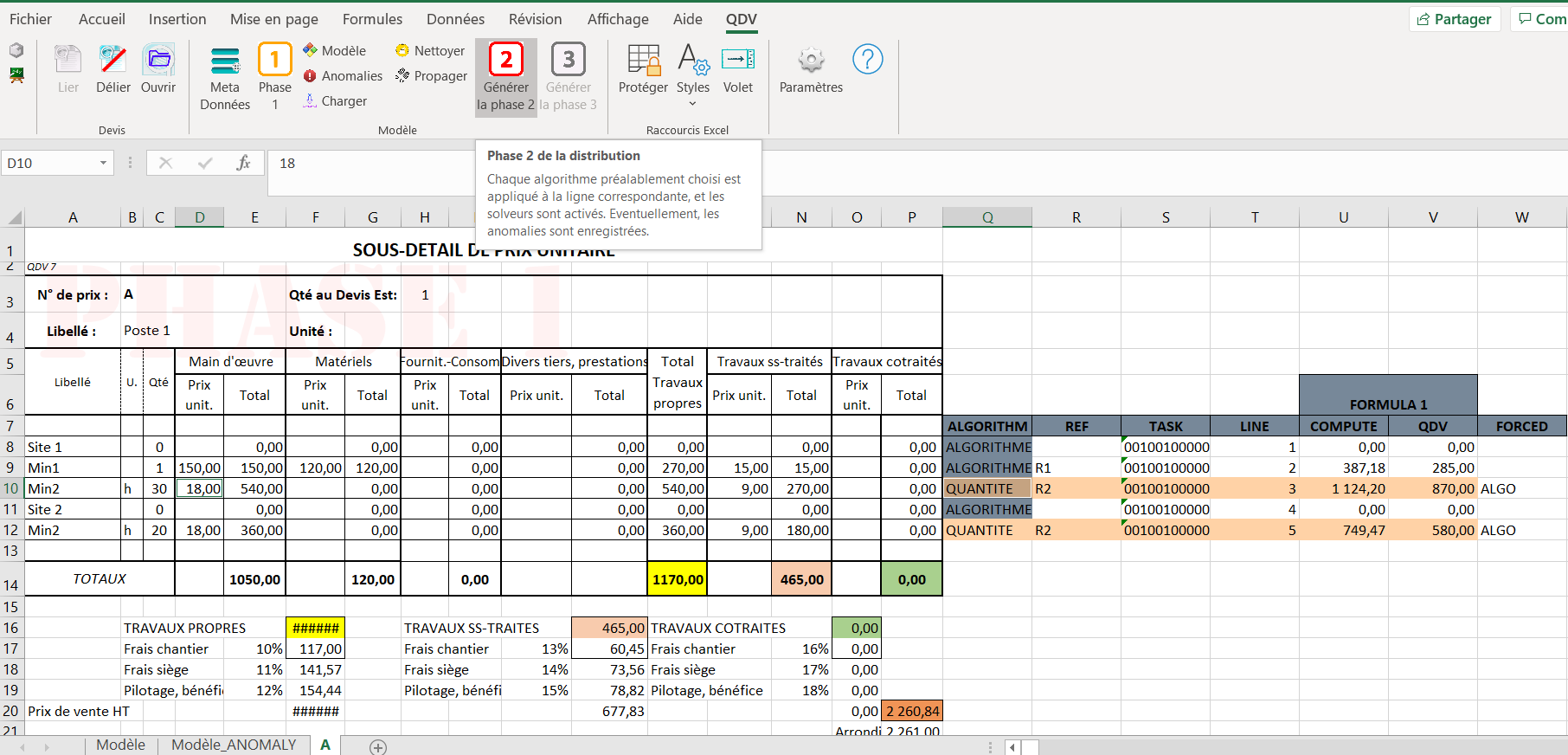The height and width of the screenshot is (755, 1568).
Task: Click the yellow 1170,00 total cell
Action: coord(678,579)
